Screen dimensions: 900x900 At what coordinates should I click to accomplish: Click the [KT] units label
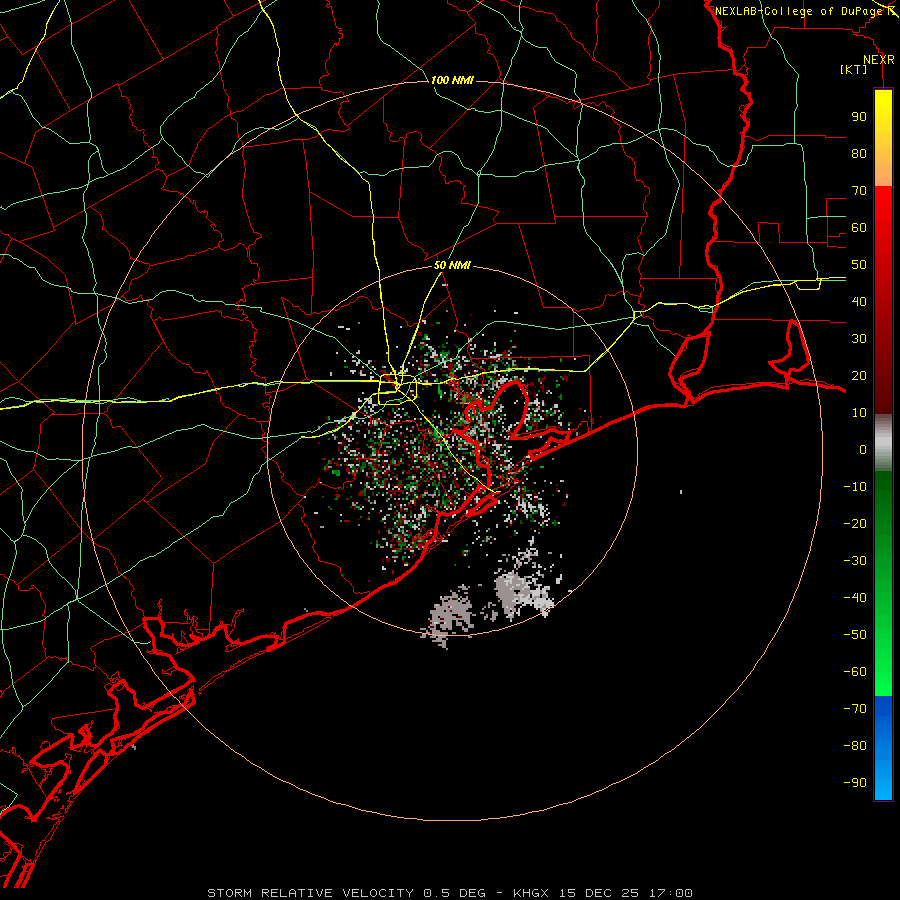point(854,69)
